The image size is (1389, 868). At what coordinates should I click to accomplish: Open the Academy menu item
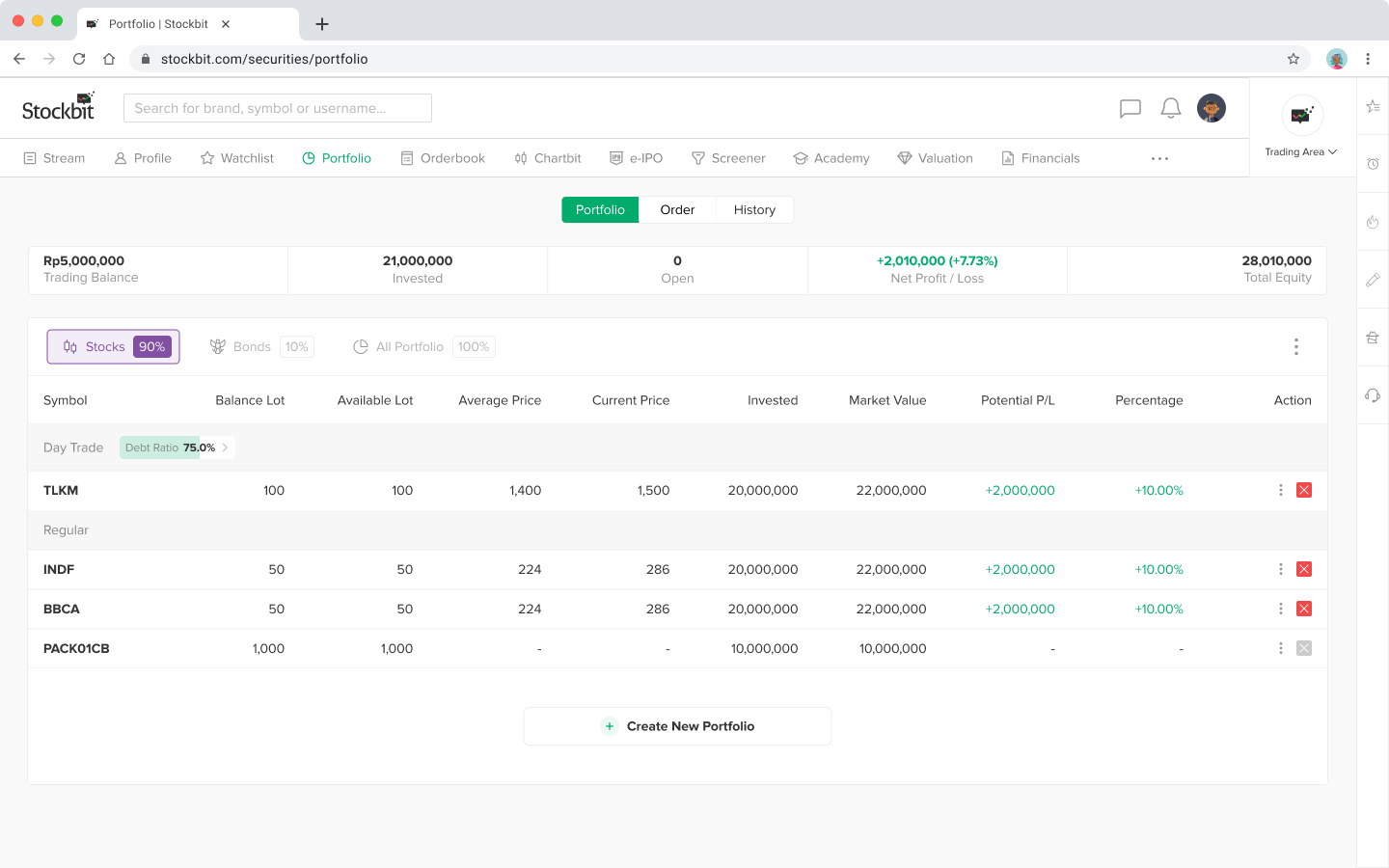831,158
